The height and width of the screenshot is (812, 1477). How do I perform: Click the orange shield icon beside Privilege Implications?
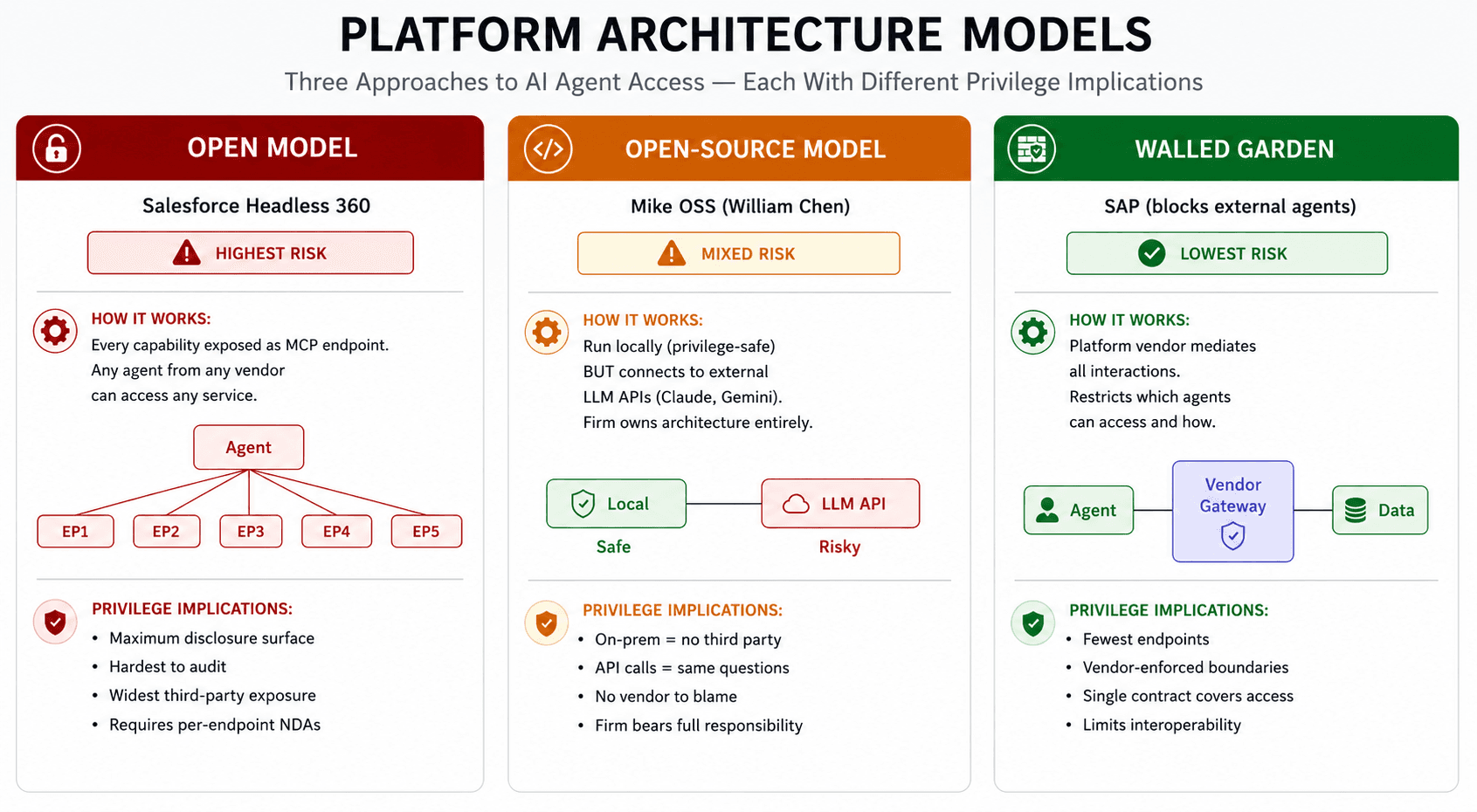tap(547, 623)
